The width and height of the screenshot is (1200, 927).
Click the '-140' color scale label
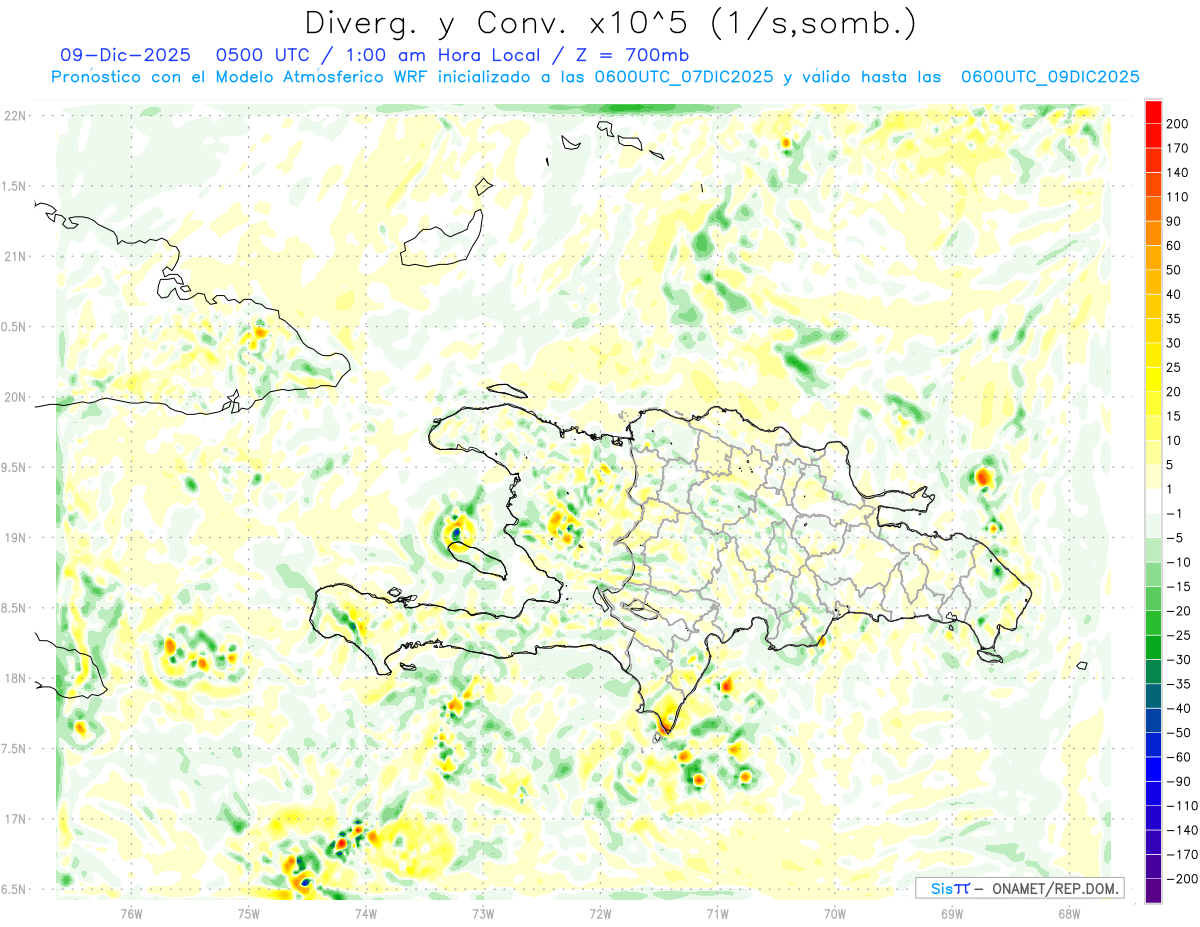click(x=1183, y=830)
